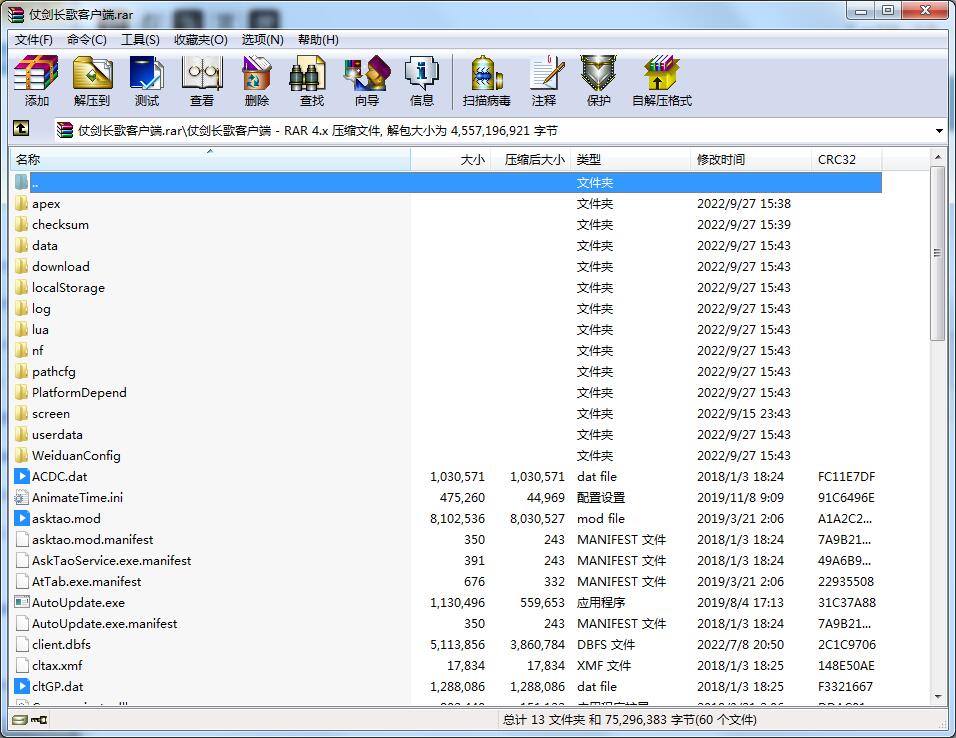Click the SFX (自解压格式) icon

tap(662, 80)
